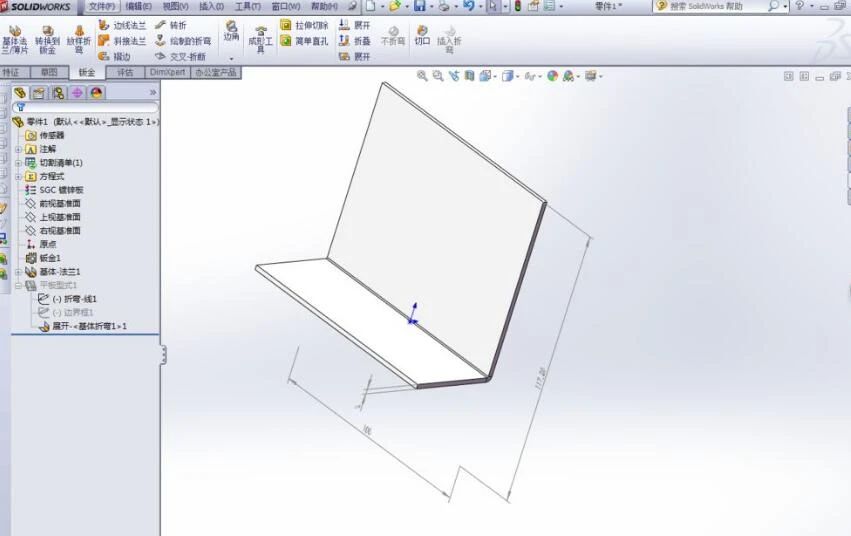The image size is (851, 536).
Task: Select 前视基准面 in the feature tree
Action: (59, 203)
